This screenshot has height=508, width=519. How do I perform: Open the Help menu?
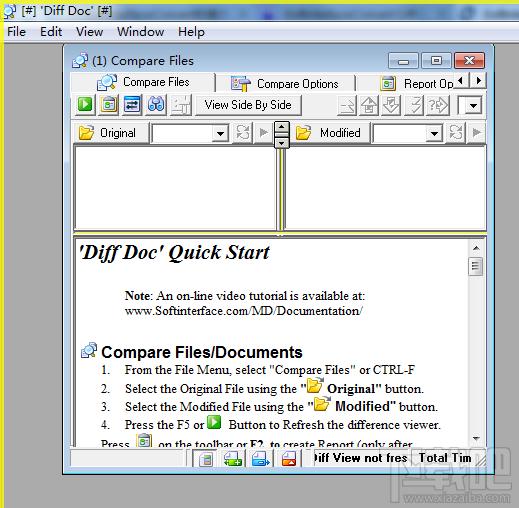[191, 32]
